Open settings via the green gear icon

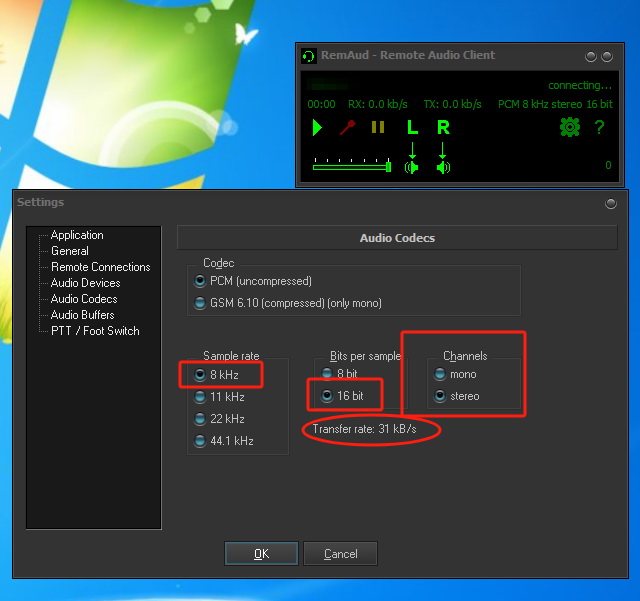click(x=570, y=127)
